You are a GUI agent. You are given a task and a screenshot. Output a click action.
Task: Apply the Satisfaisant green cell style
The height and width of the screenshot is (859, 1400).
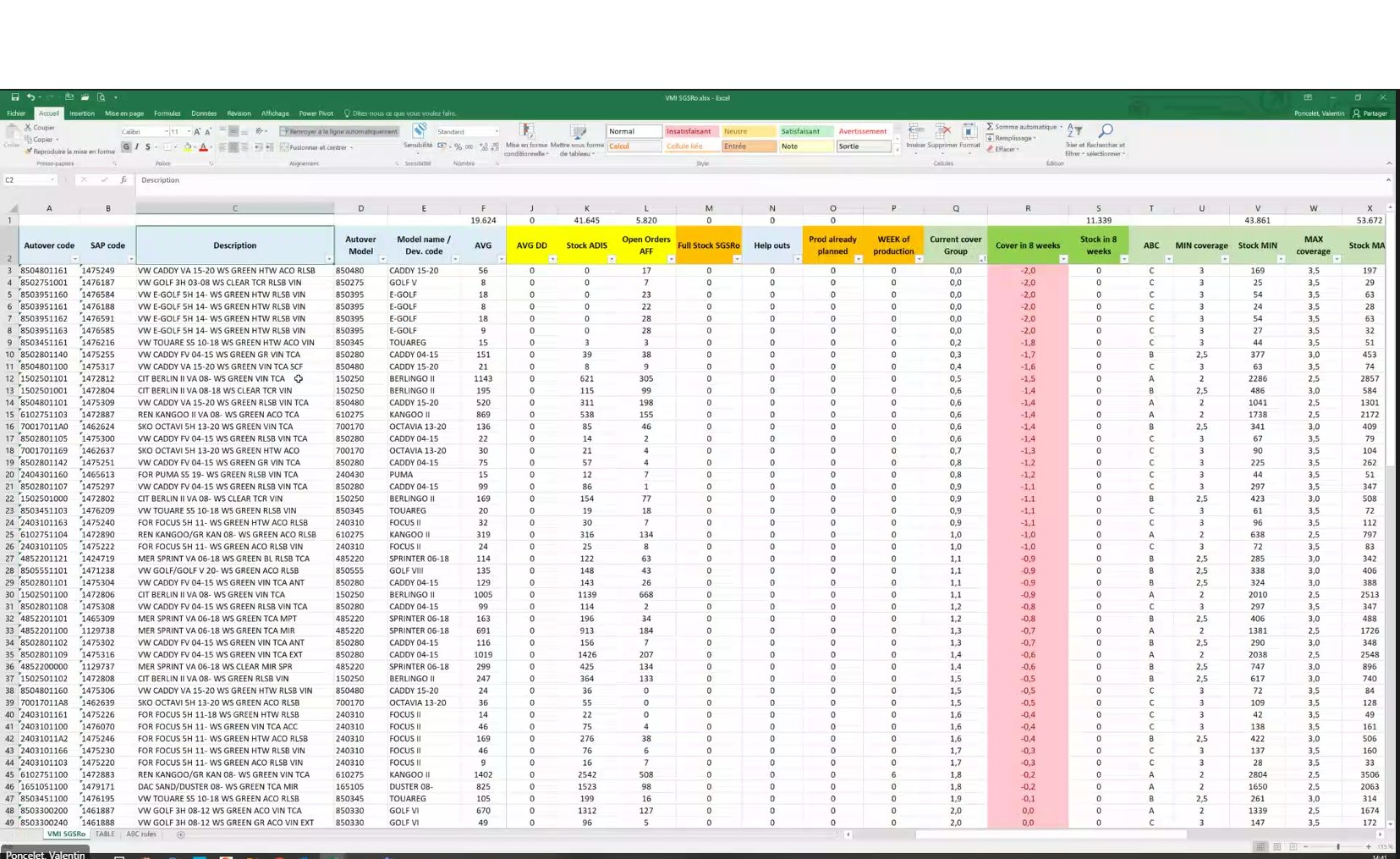click(x=805, y=131)
